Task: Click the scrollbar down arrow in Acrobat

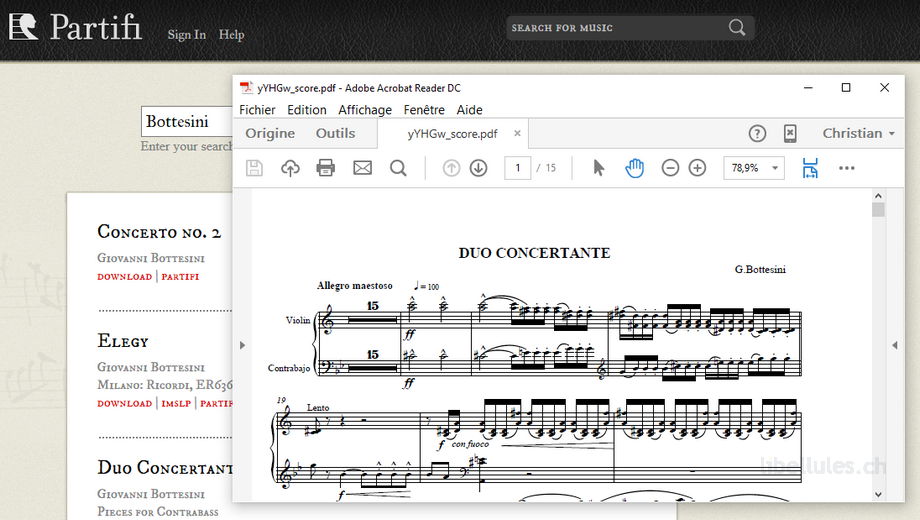Action: [x=878, y=494]
